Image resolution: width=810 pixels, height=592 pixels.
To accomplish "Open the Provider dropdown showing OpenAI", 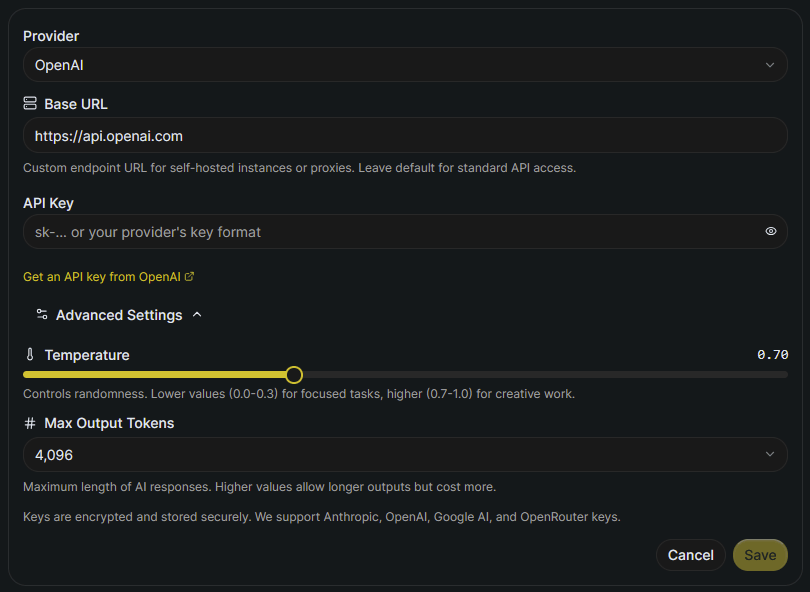I will coord(405,65).
